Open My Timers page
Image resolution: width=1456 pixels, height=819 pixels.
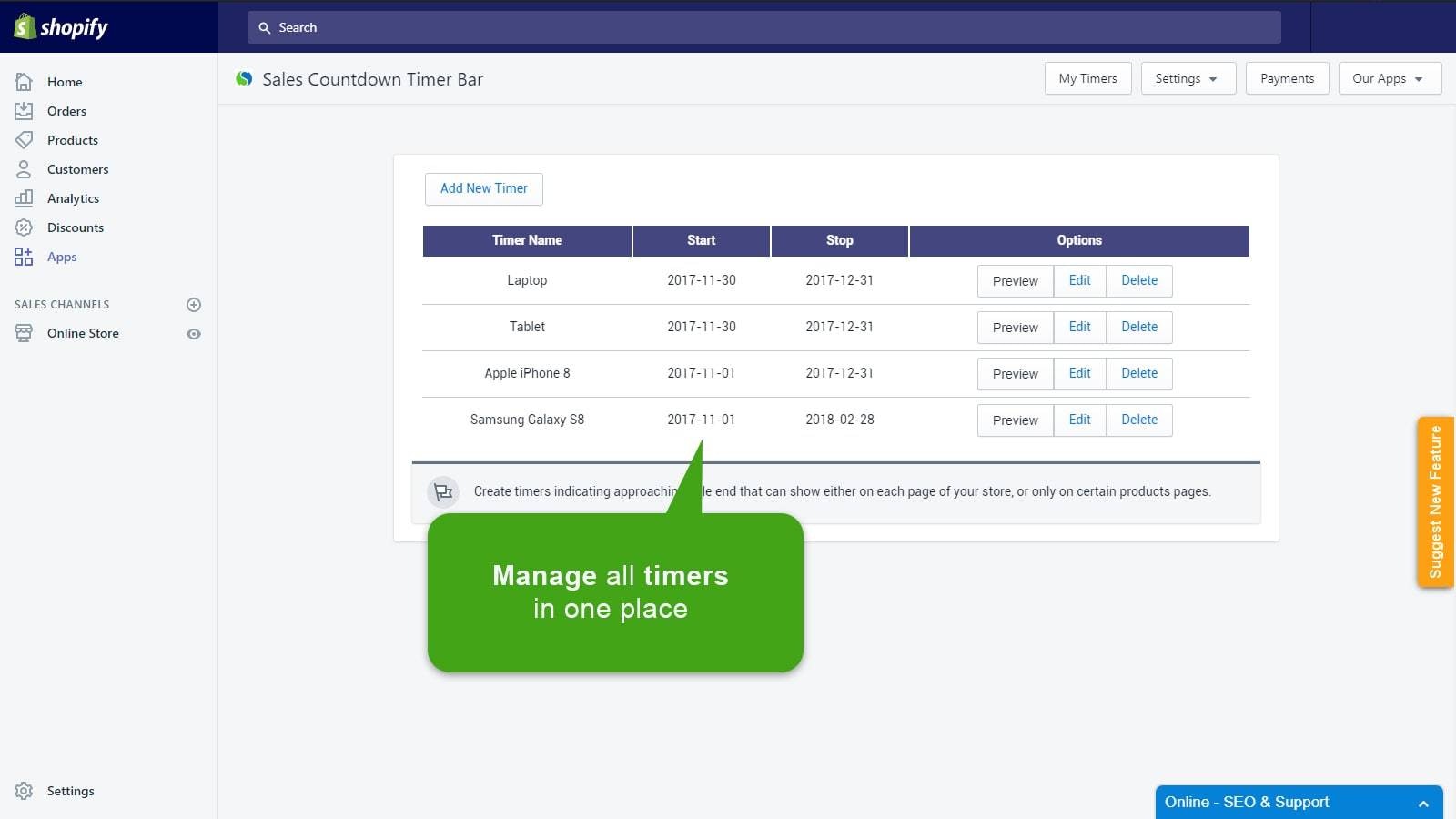(1087, 78)
